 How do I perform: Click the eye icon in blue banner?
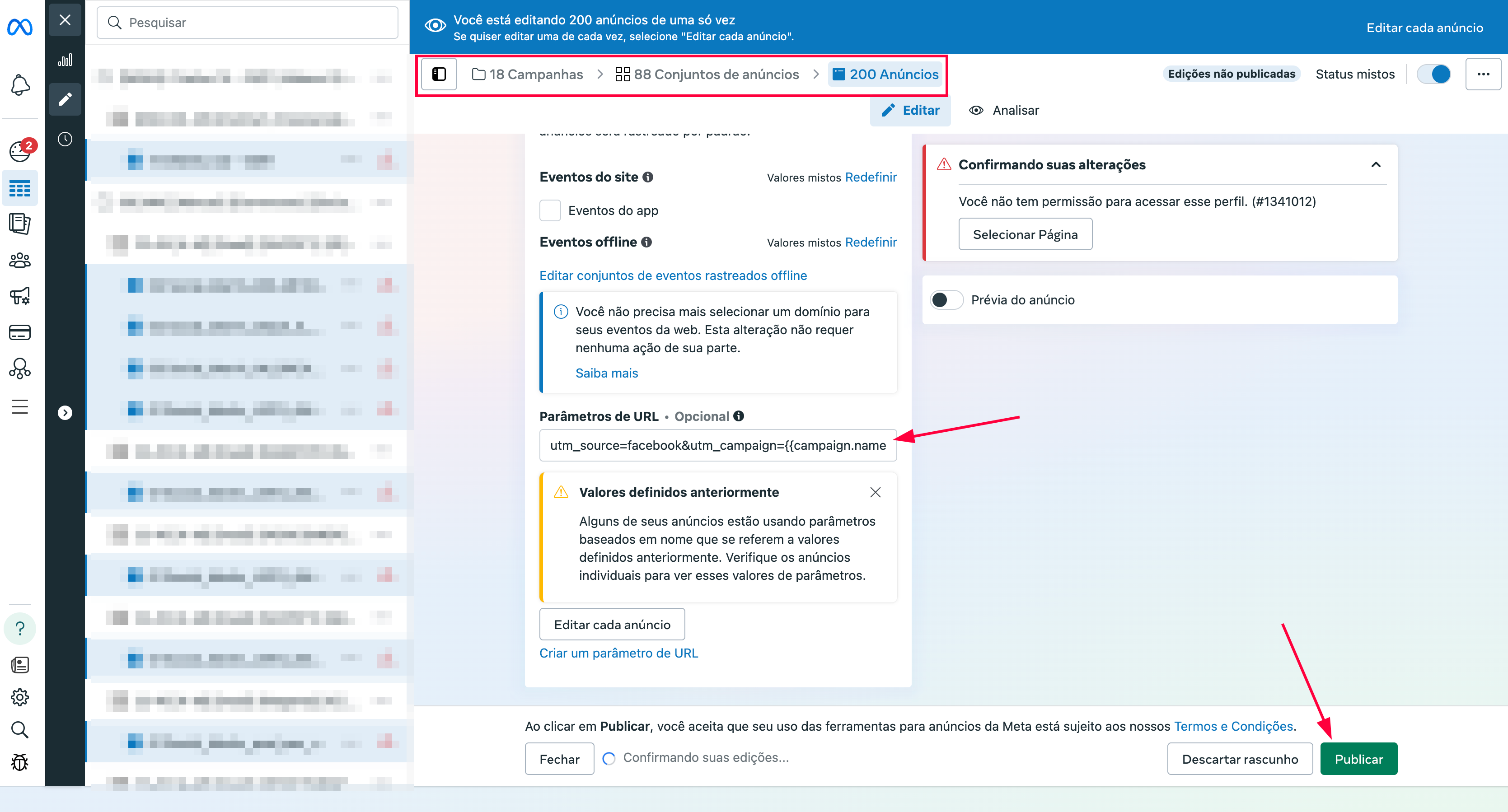[436, 25]
